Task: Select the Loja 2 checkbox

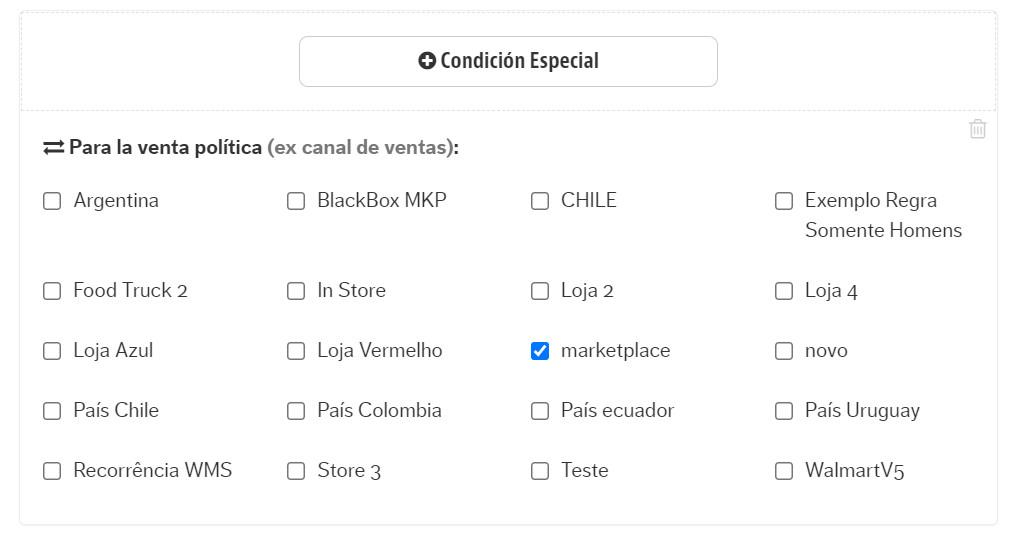Action: click(540, 291)
